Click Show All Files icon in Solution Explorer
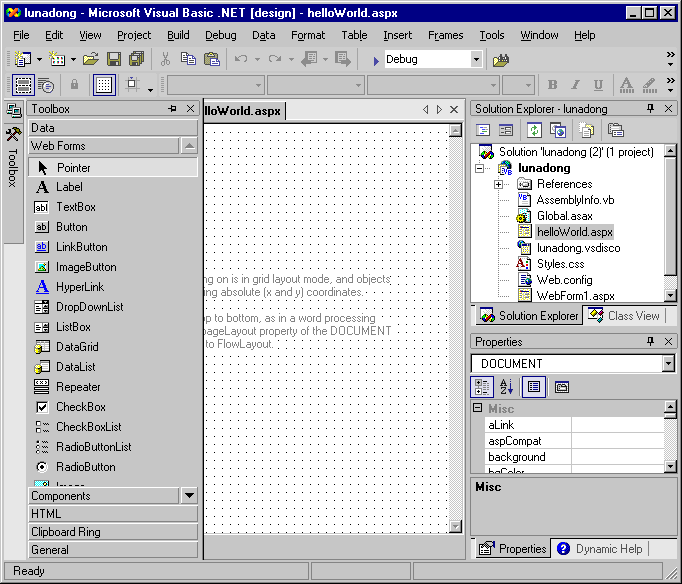The image size is (682, 584). click(586, 130)
